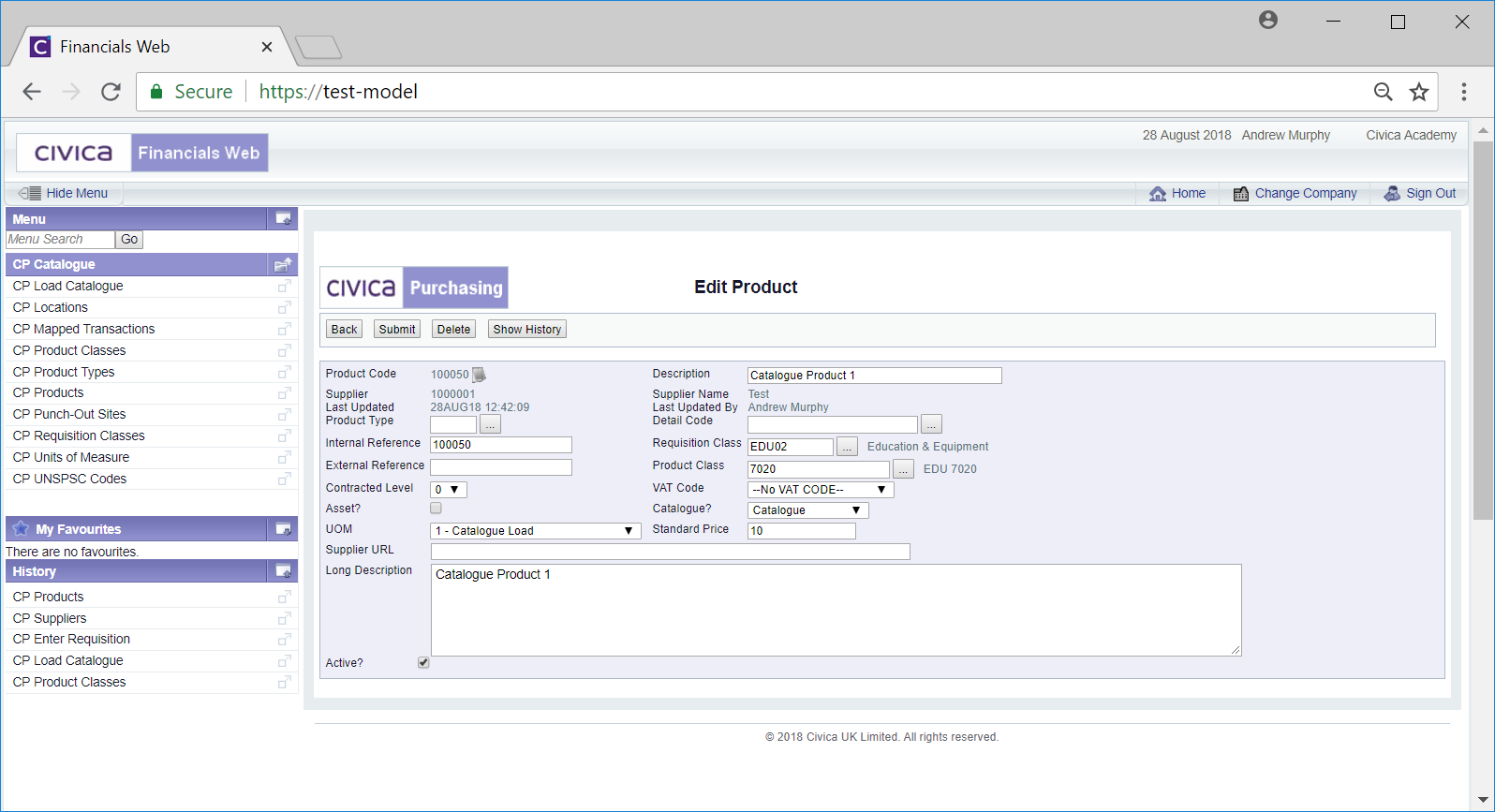Click the Menu panel collapse icon
Viewport: 1495px width, 812px height.
tap(283, 219)
